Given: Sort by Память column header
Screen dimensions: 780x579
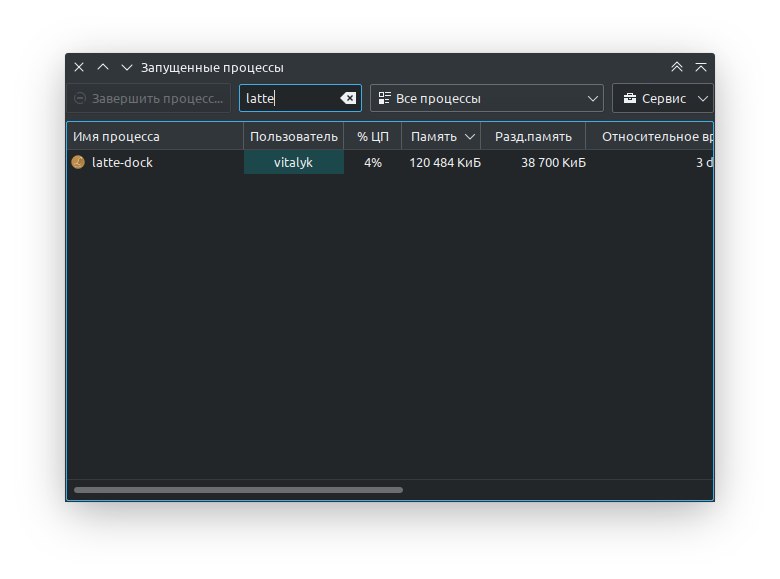Looking at the screenshot, I should coord(441,136).
